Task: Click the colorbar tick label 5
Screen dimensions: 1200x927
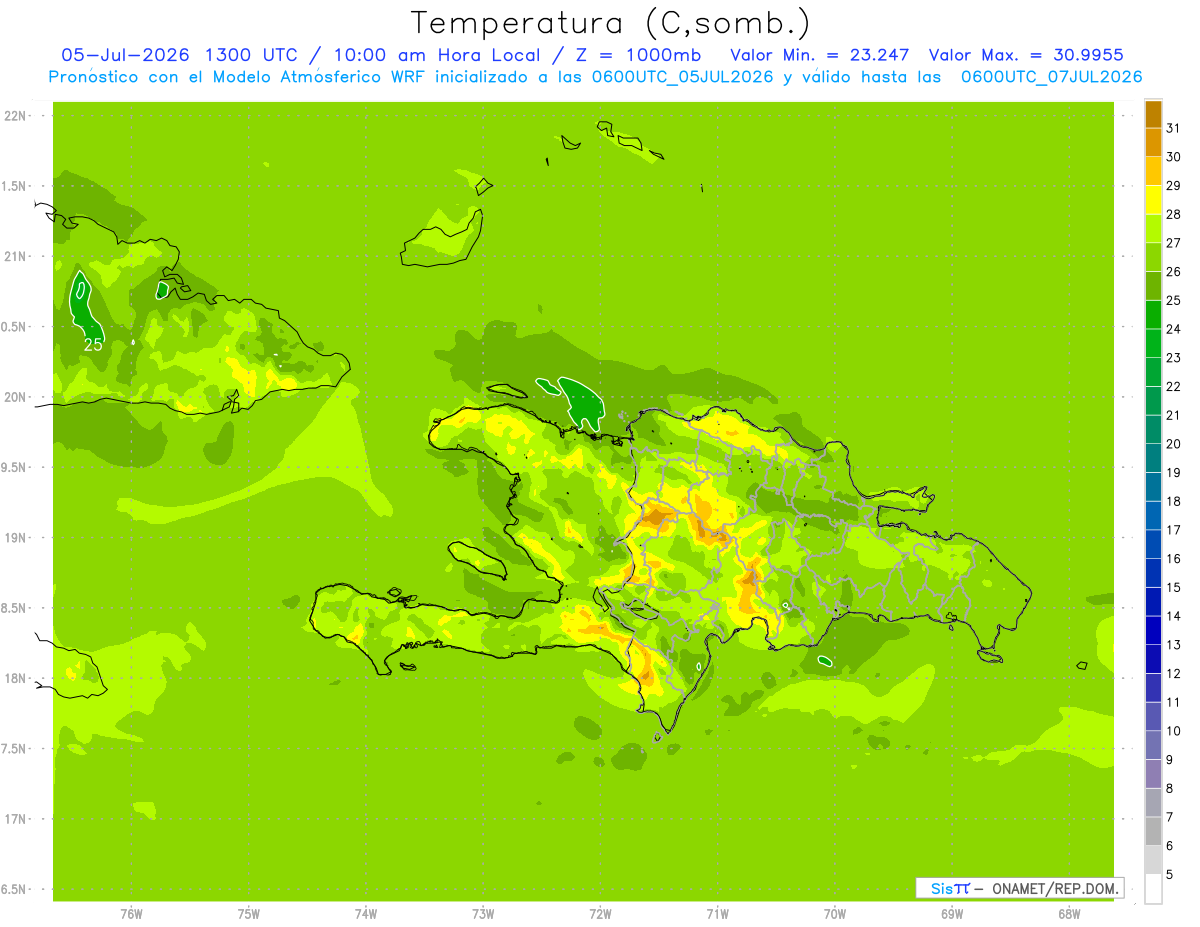Action: (x=1170, y=875)
